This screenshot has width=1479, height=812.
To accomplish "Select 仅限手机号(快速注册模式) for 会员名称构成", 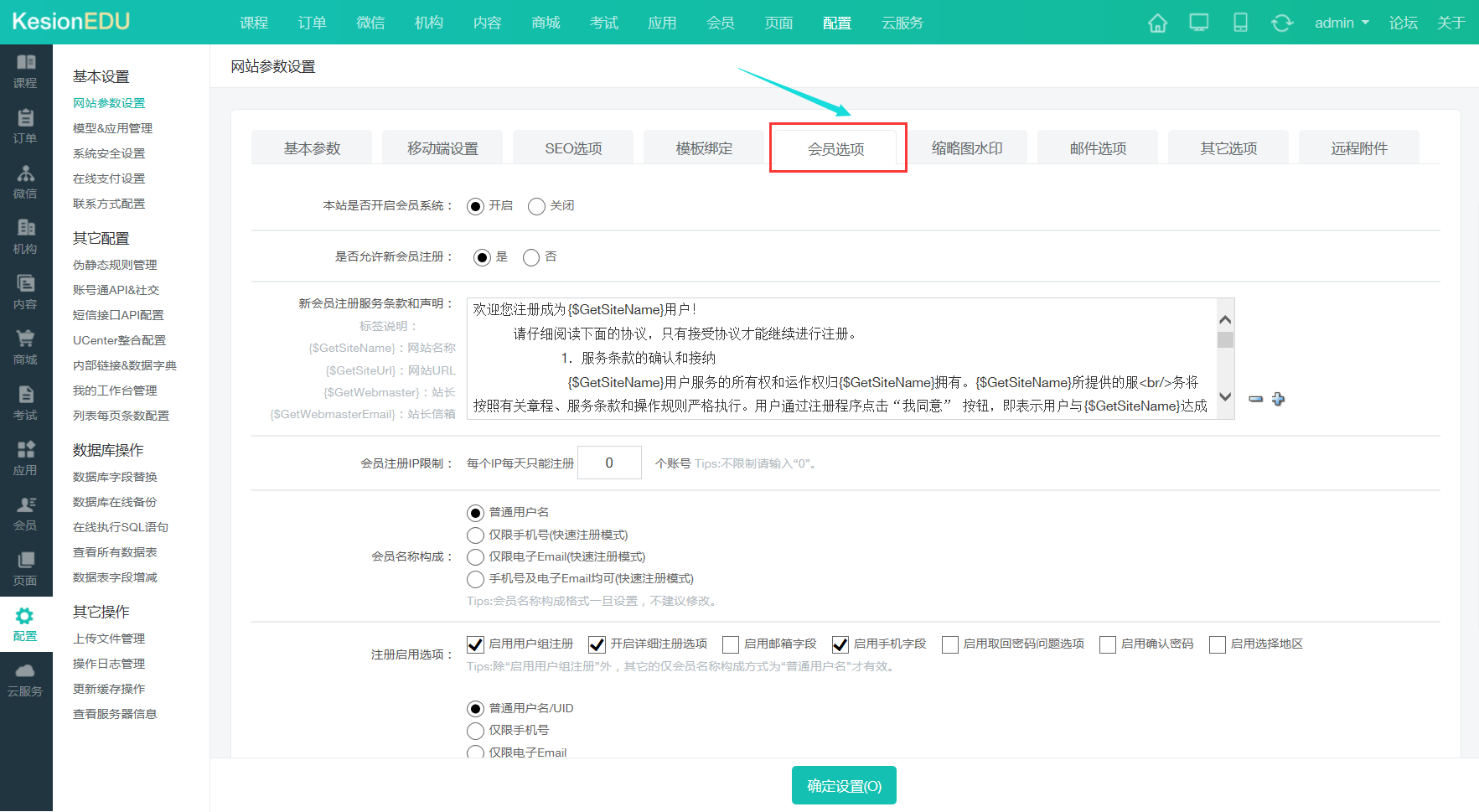I will (x=475, y=535).
